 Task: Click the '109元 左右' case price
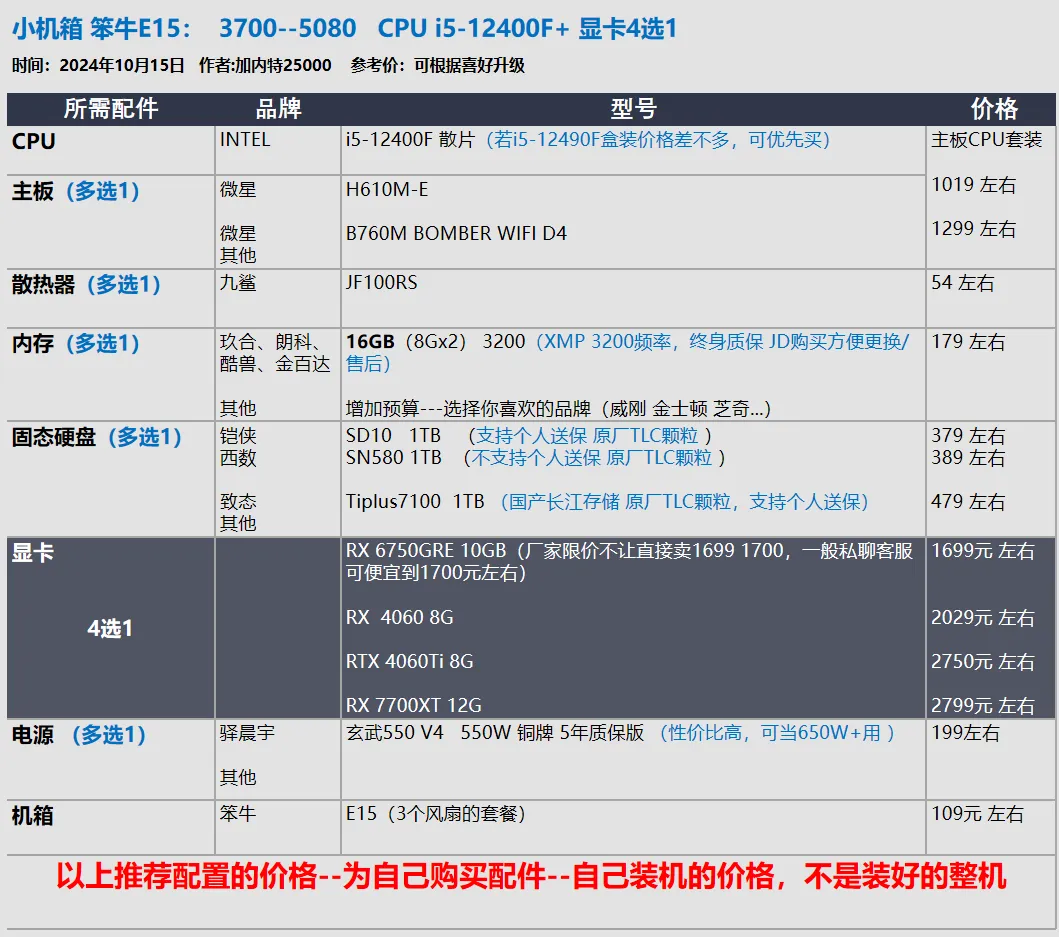click(977, 813)
